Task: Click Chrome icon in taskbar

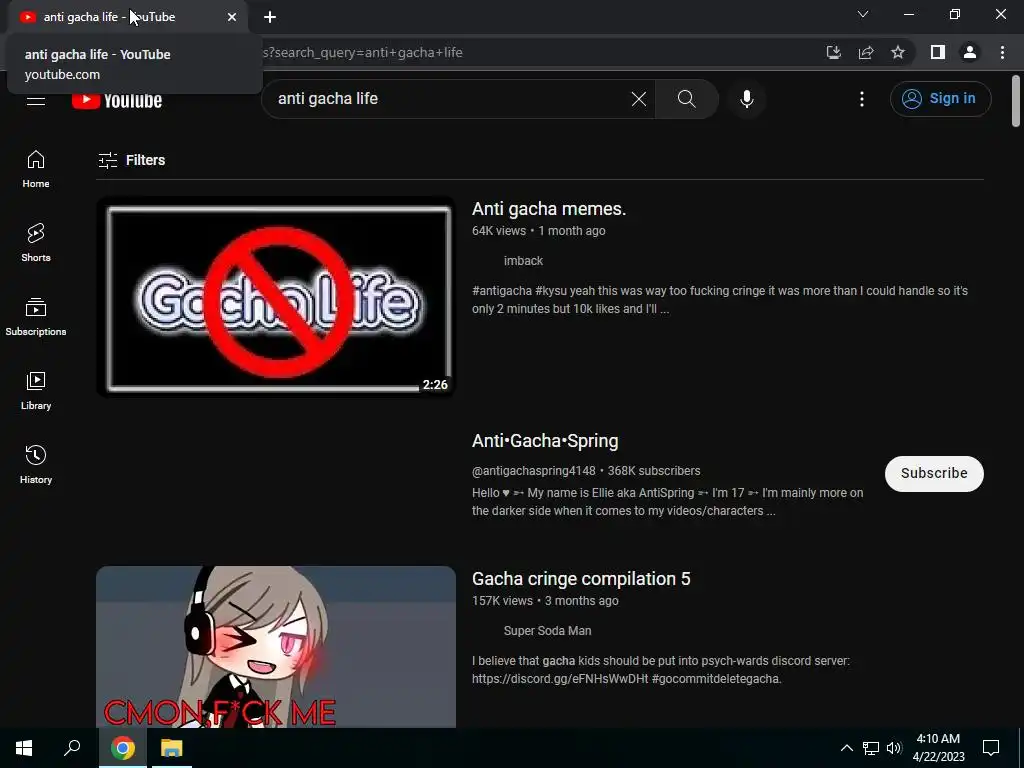Action: (122, 748)
